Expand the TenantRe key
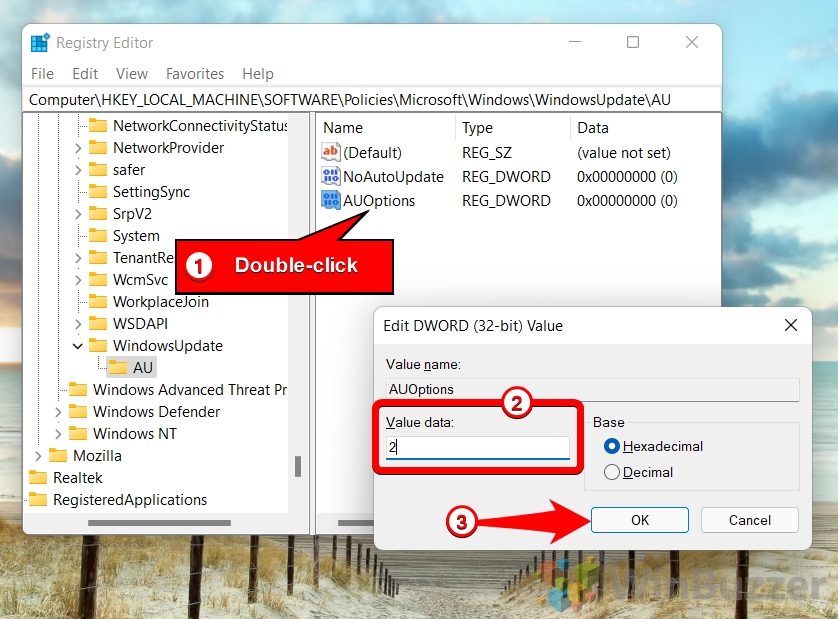Image resolution: width=838 pixels, height=619 pixels. click(x=78, y=258)
